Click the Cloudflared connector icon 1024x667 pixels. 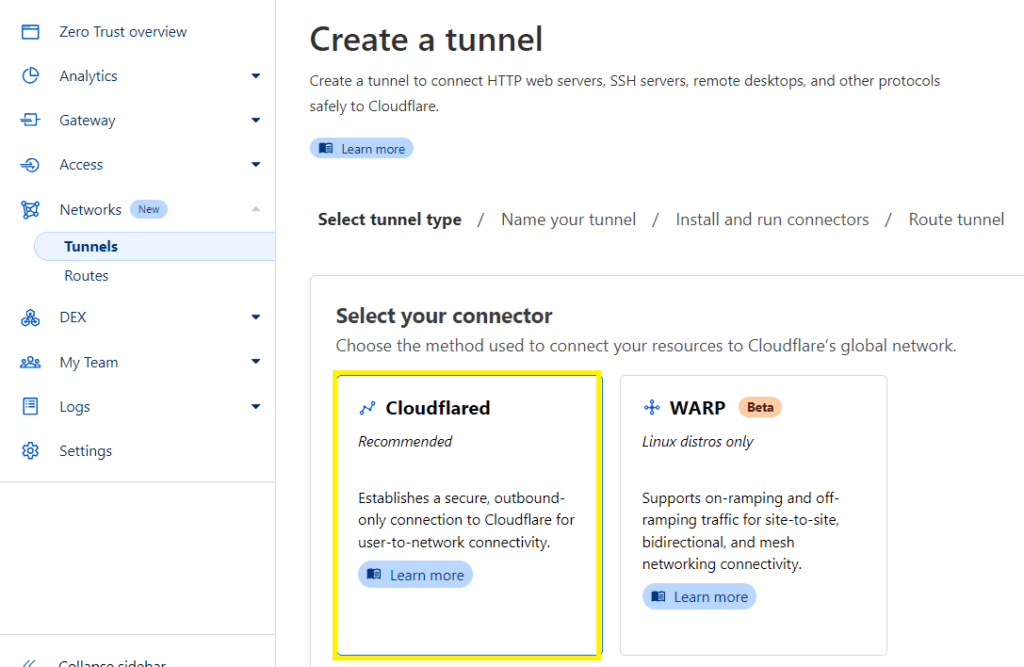368,408
